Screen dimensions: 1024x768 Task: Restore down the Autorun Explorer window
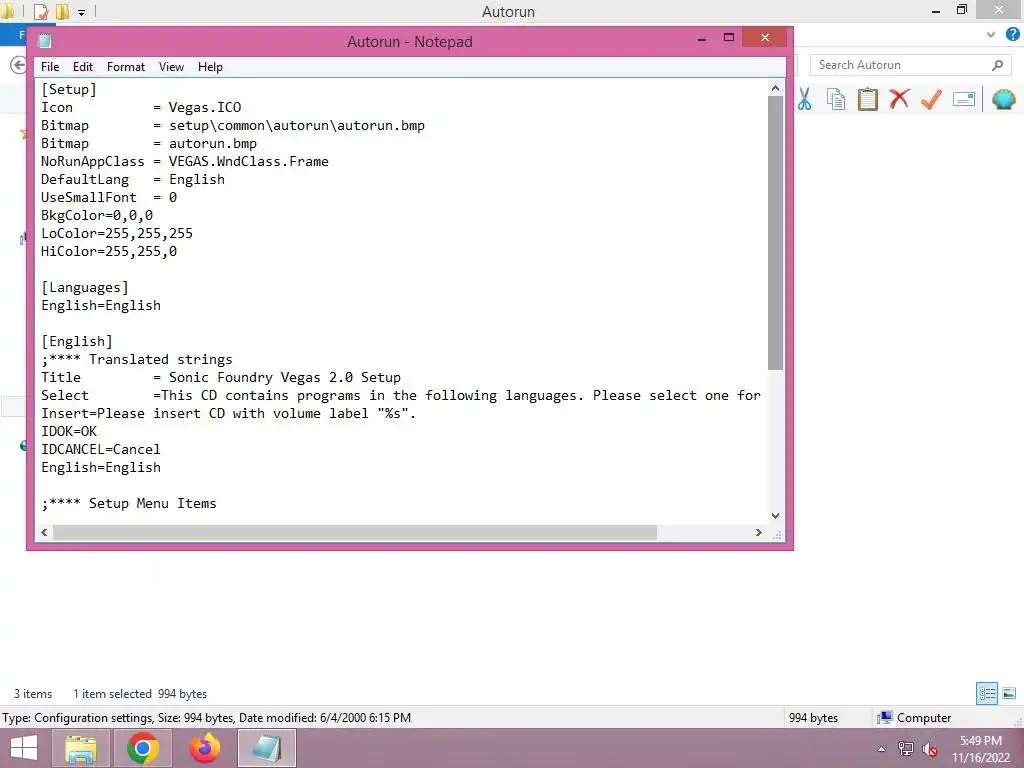pos(962,10)
